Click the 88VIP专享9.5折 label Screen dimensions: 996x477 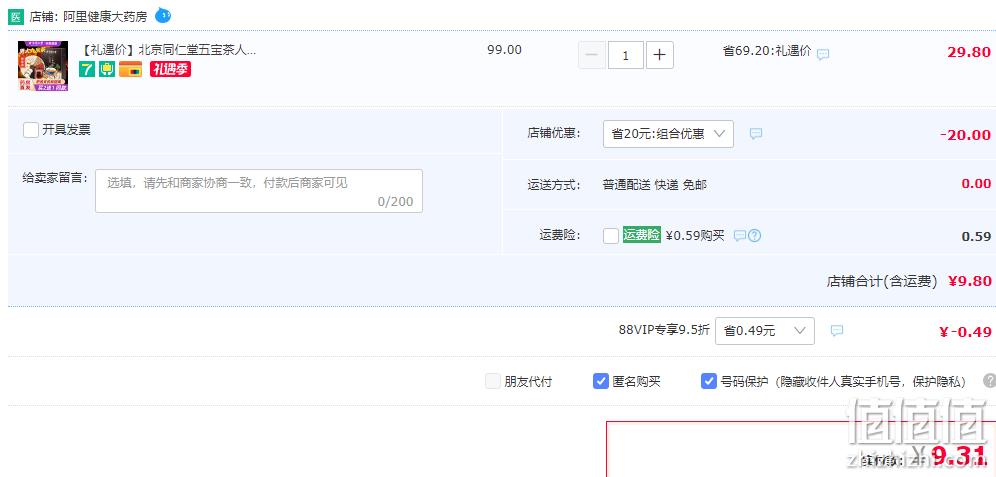(664, 330)
